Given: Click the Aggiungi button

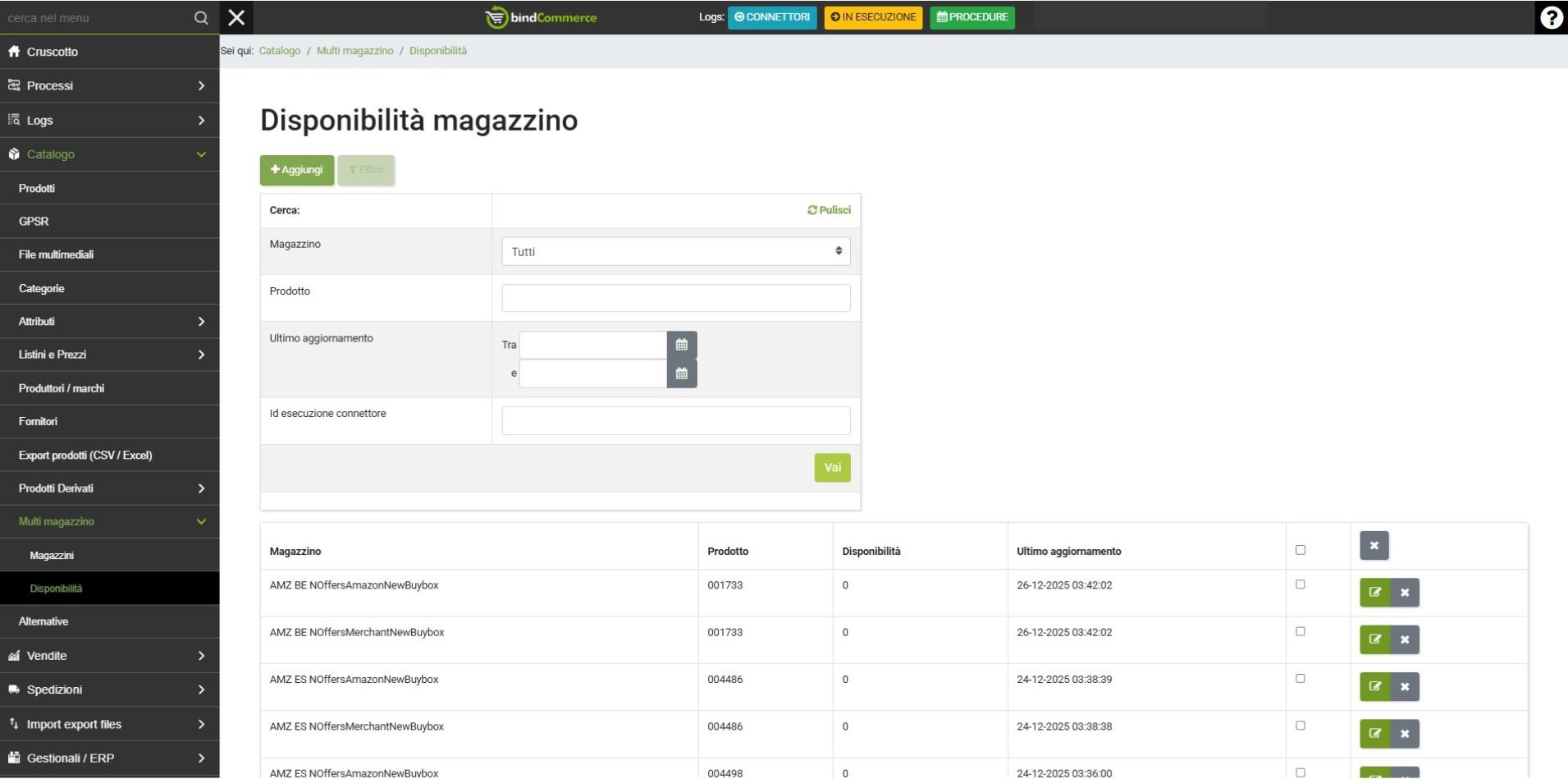Looking at the screenshot, I should point(296,170).
